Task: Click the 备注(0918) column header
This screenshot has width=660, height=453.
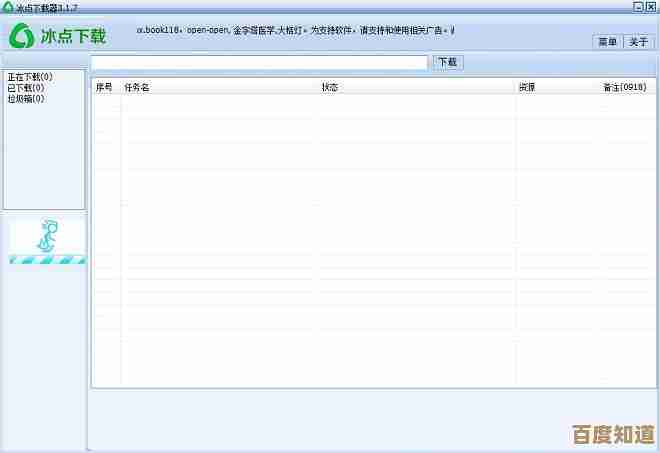Action: [x=624, y=87]
